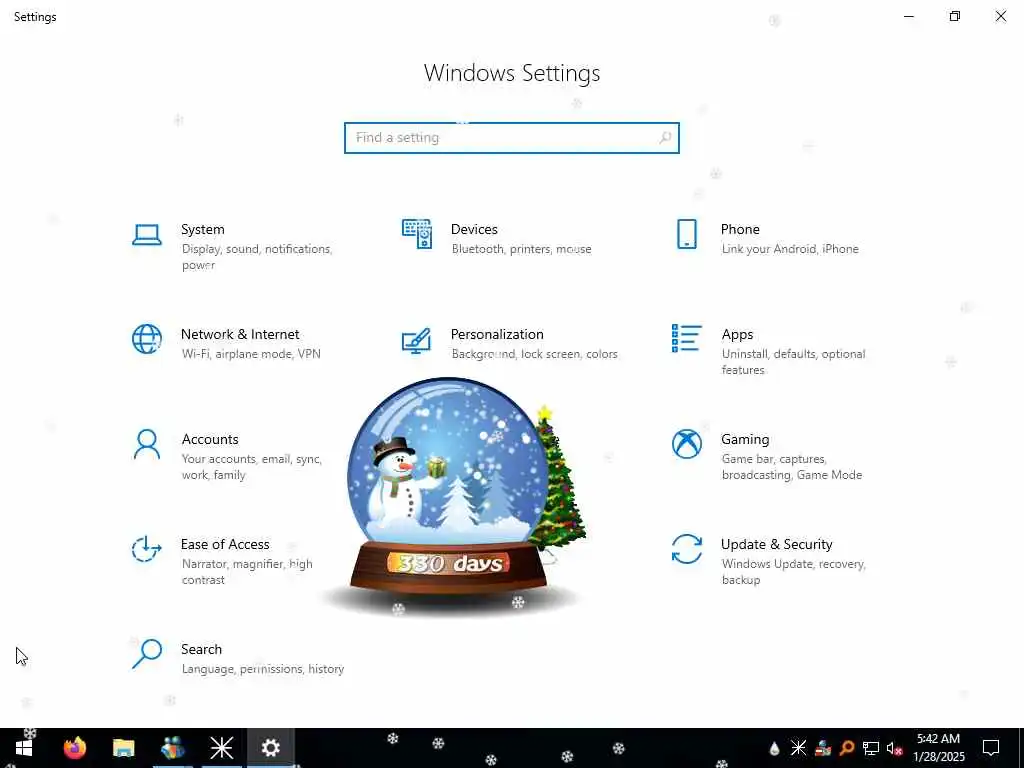Screen dimensions: 1024x768
Task: Open Ease of Access title
Action: (225, 545)
